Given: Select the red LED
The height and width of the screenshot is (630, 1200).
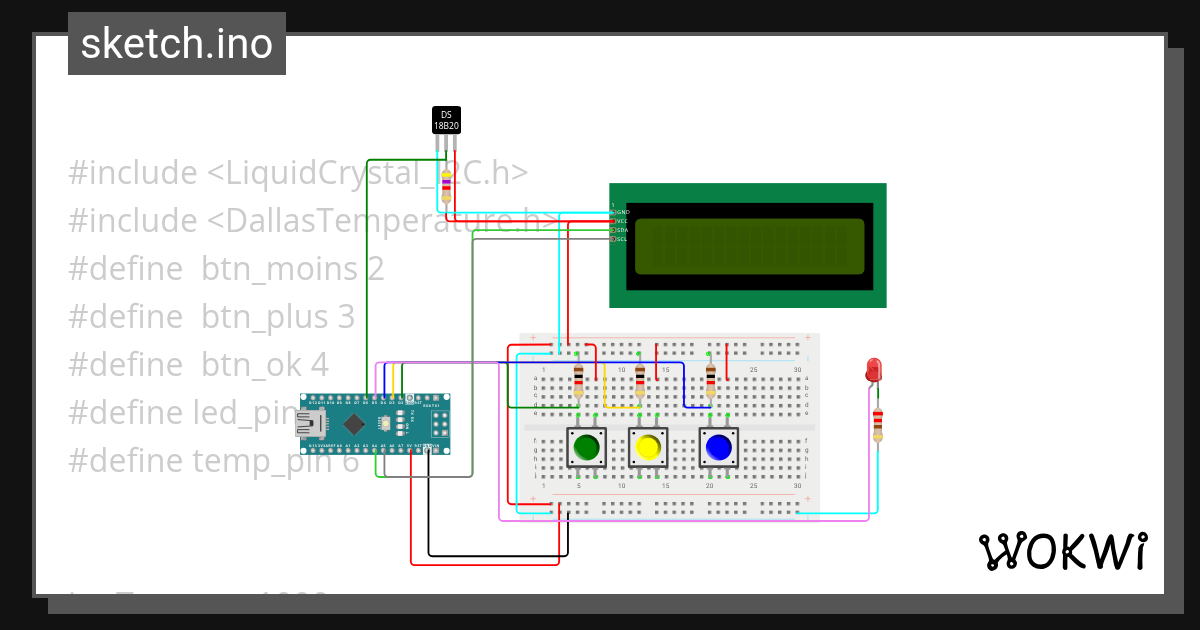Looking at the screenshot, I should point(872,370).
